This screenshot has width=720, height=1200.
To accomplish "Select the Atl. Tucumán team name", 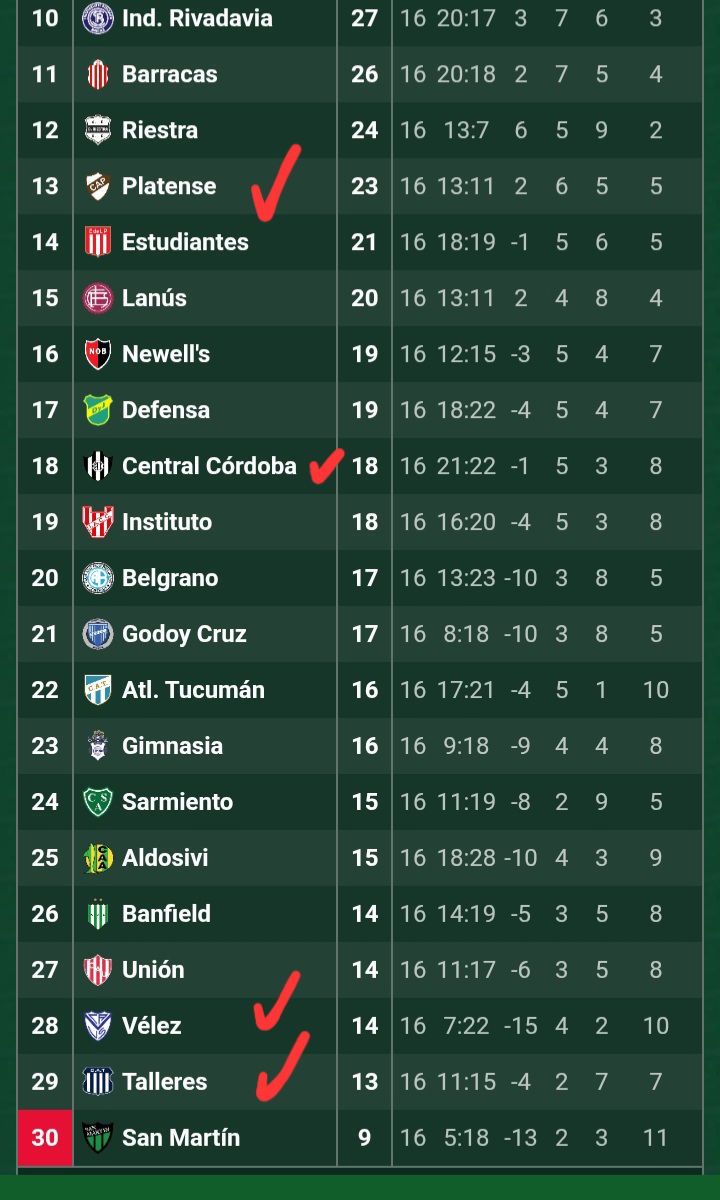I will pos(193,690).
